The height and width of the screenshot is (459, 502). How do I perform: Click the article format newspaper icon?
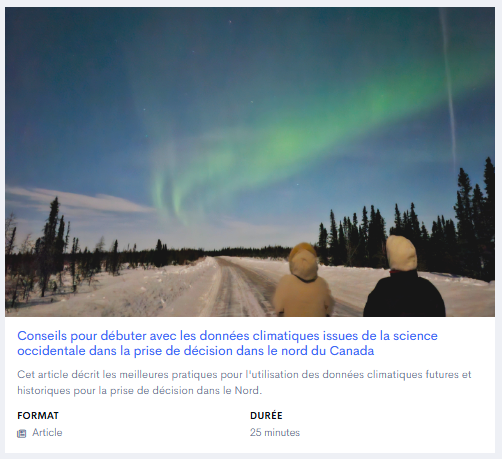(22, 433)
